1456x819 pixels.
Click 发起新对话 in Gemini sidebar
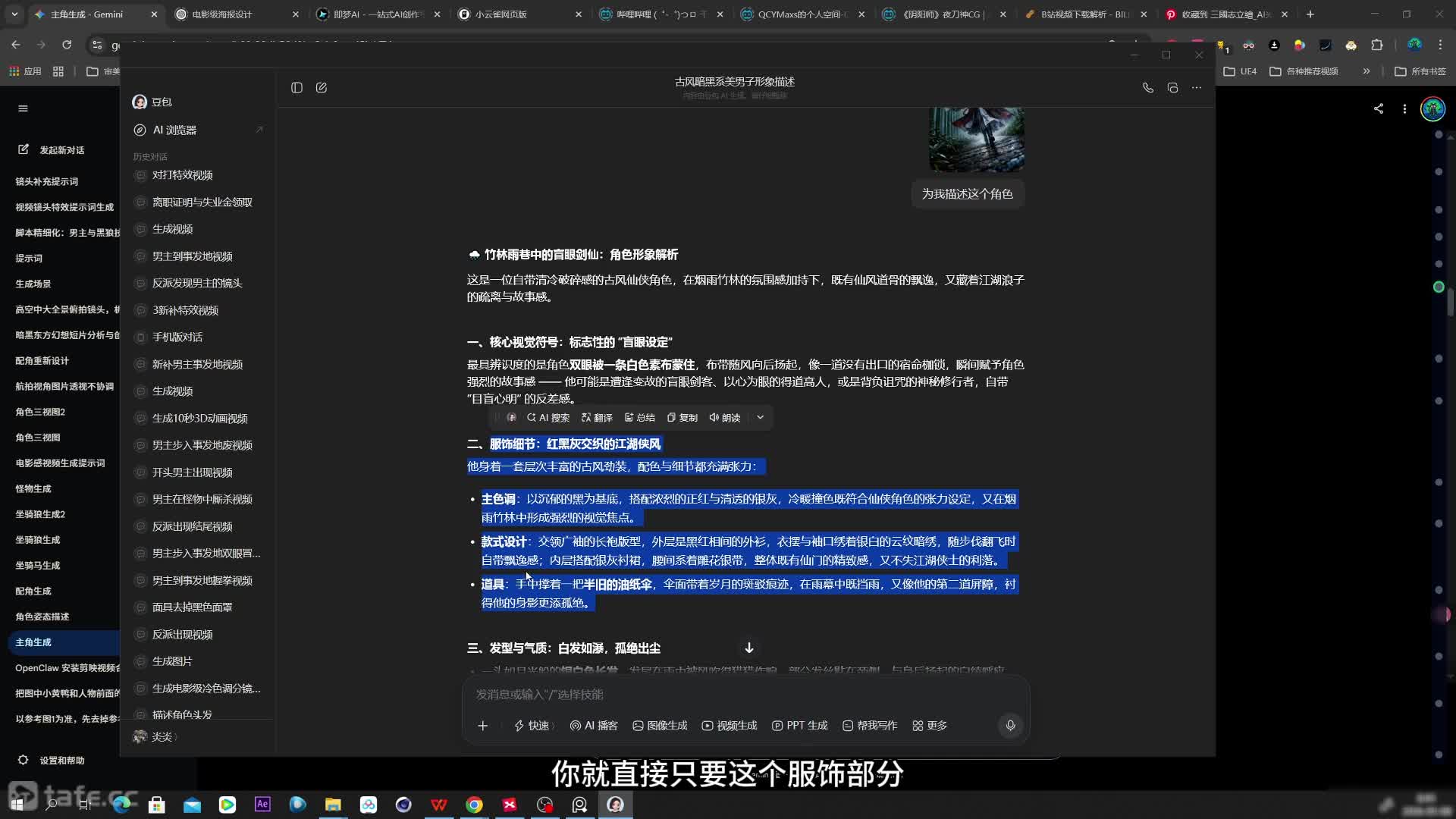(x=52, y=150)
